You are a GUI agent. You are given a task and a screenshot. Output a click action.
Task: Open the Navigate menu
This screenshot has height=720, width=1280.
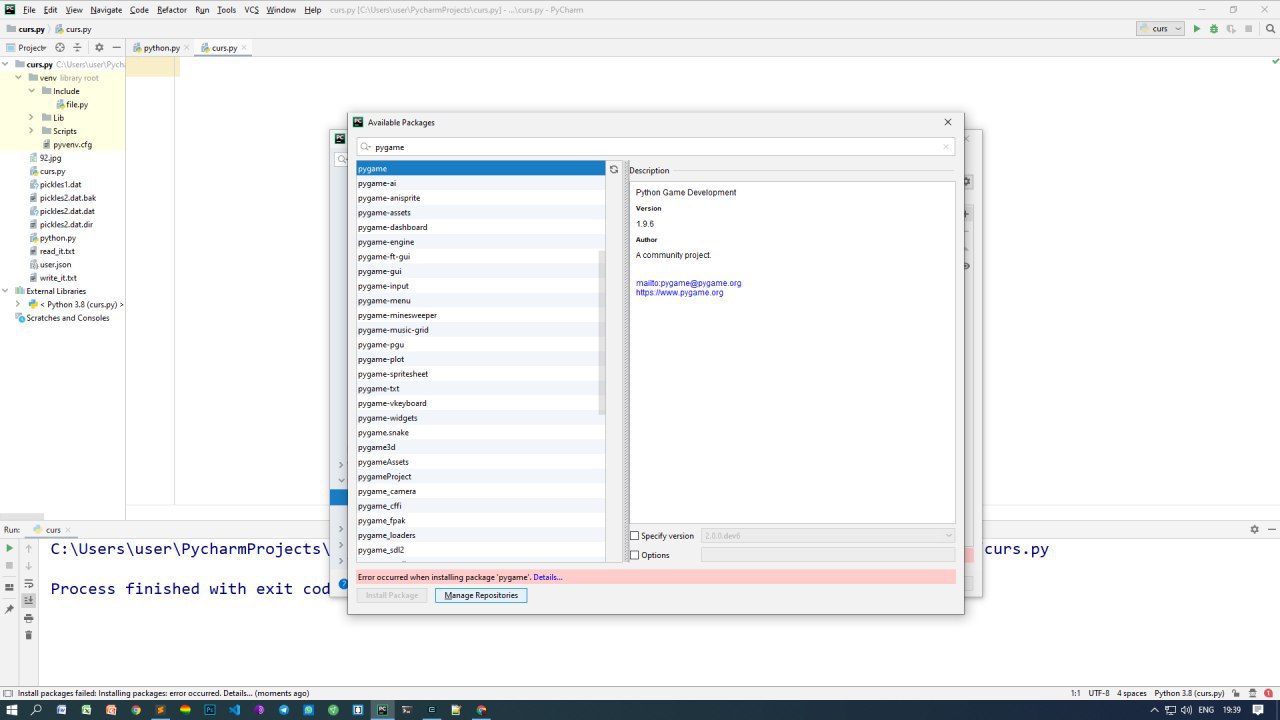click(106, 10)
